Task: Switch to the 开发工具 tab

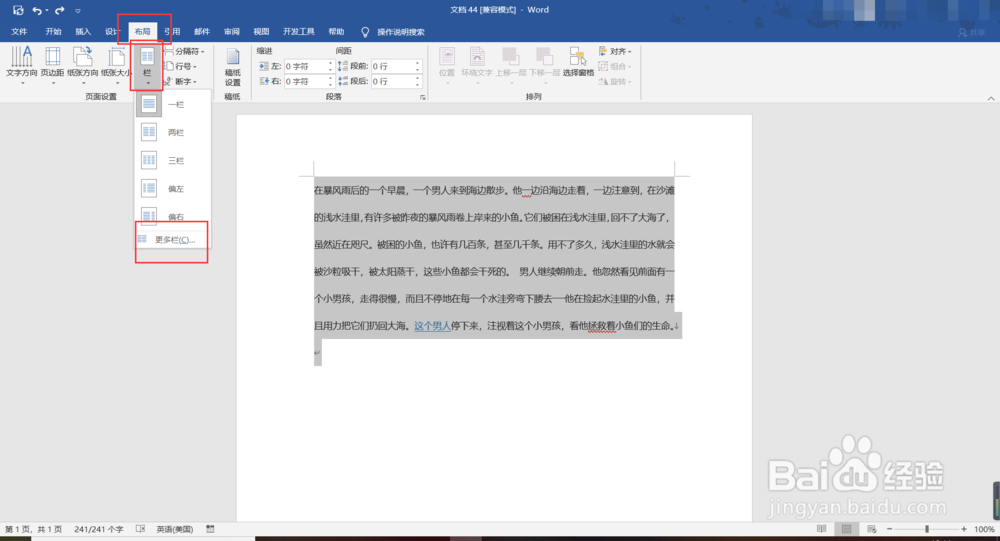Action: point(298,32)
